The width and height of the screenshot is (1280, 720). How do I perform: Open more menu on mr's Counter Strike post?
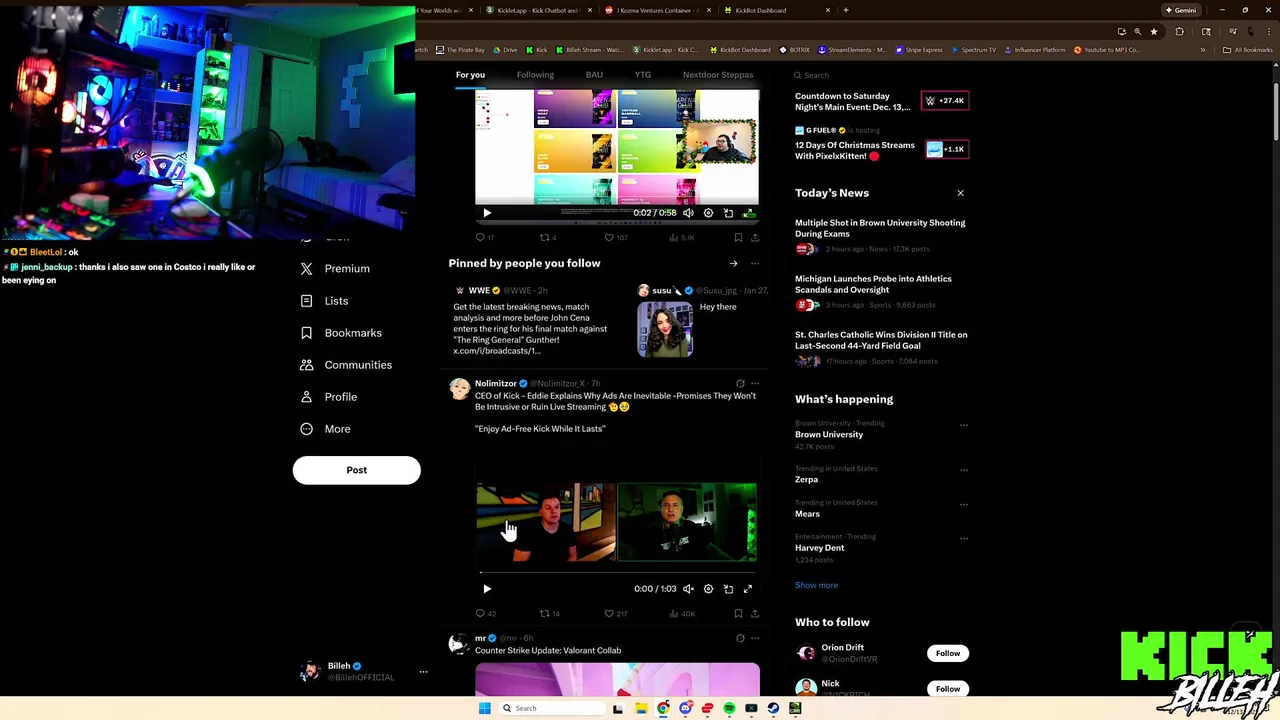pos(755,638)
